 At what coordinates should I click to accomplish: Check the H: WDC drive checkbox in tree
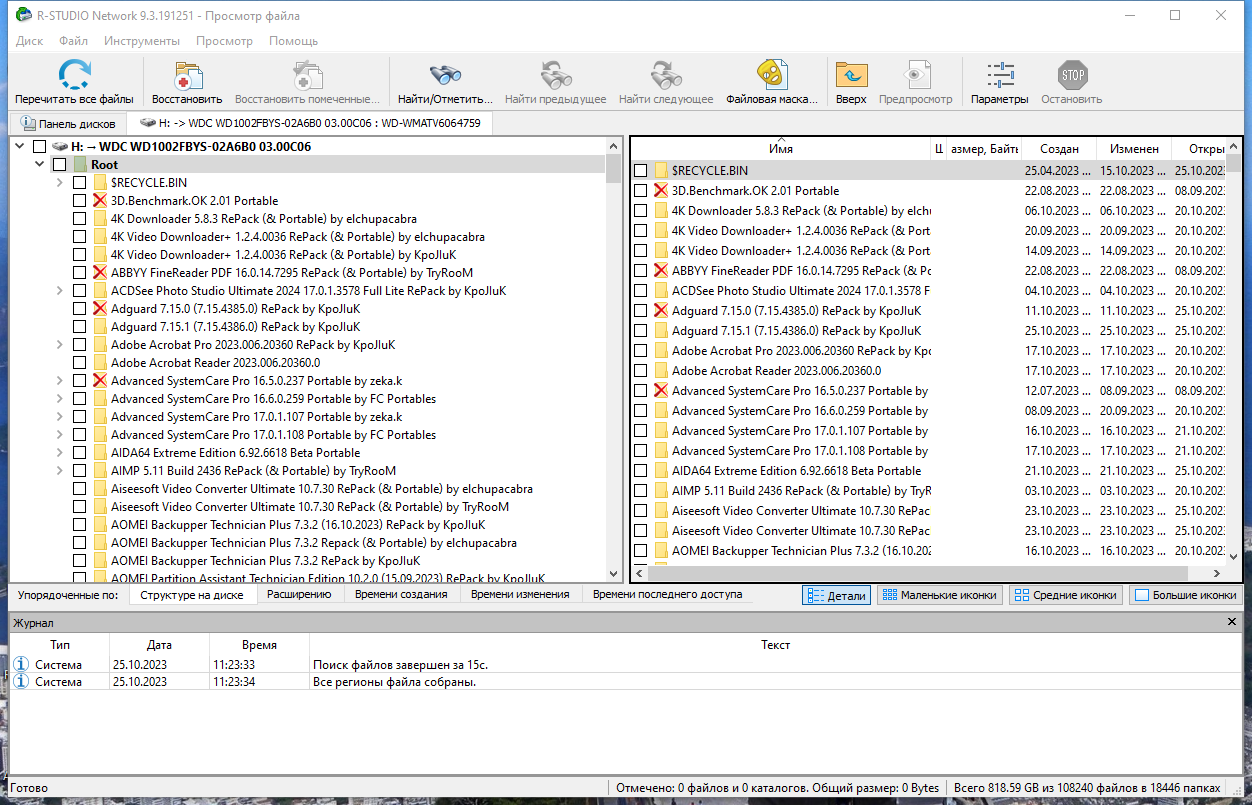click(39, 147)
